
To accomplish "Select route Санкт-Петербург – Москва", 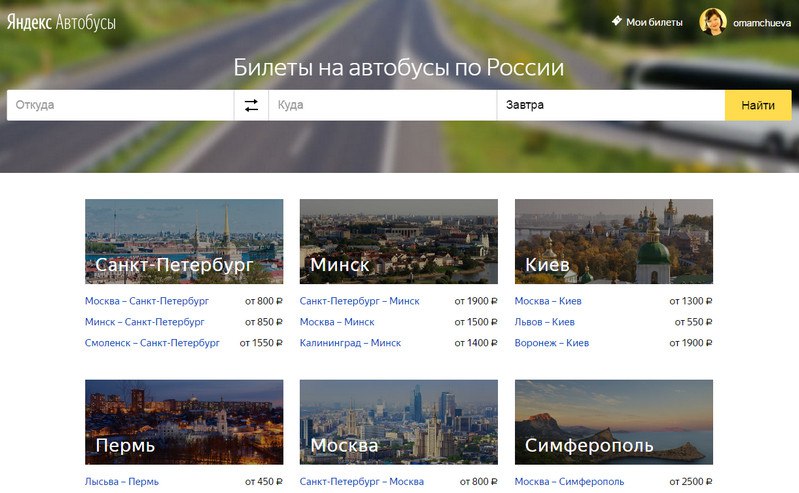I will pos(362,481).
